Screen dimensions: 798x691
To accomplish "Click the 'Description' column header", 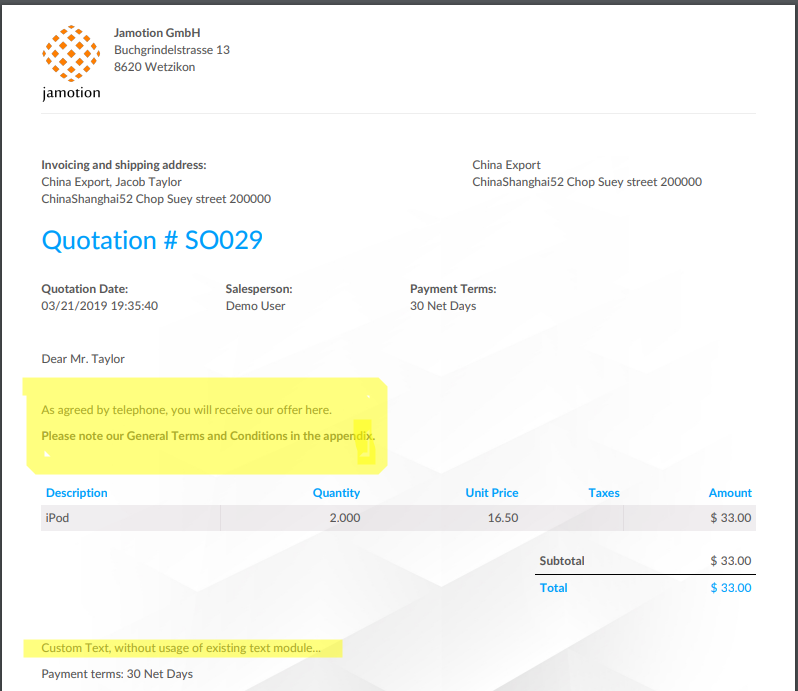I will pyautogui.click(x=76, y=493).
